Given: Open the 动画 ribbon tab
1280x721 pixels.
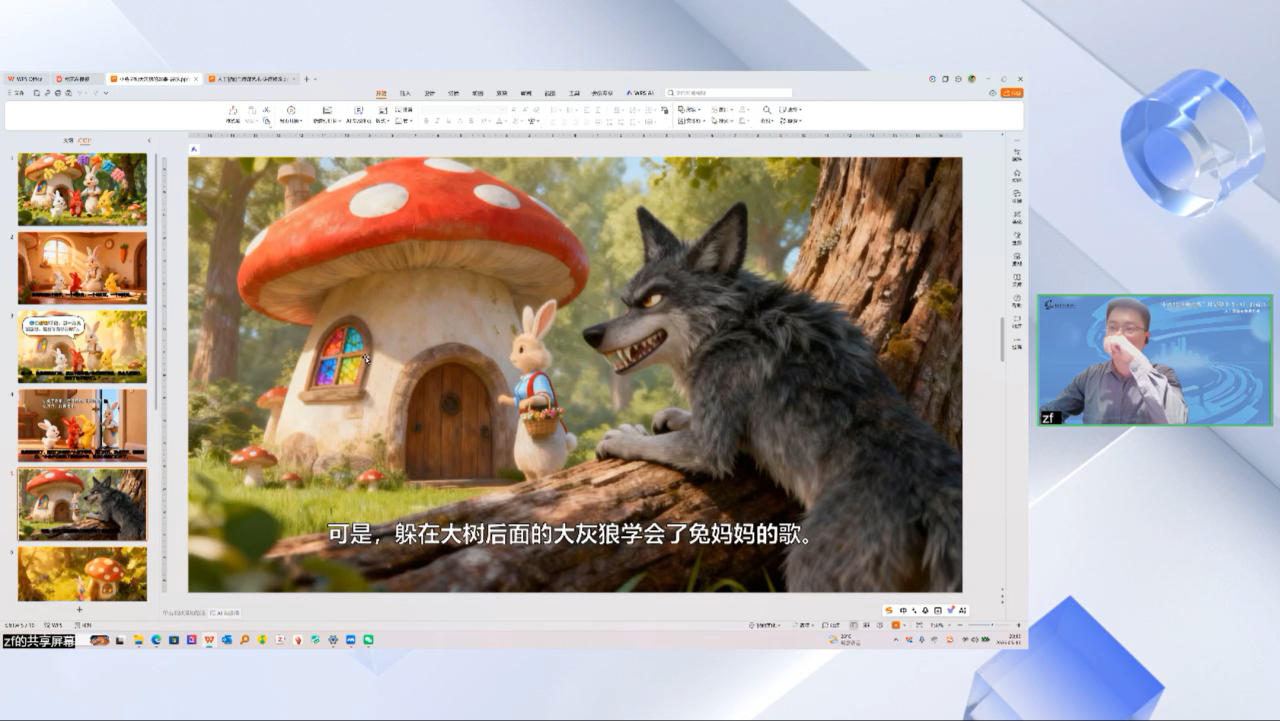Looking at the screenshot, I should pyautogui.click(x=477, y=93).
